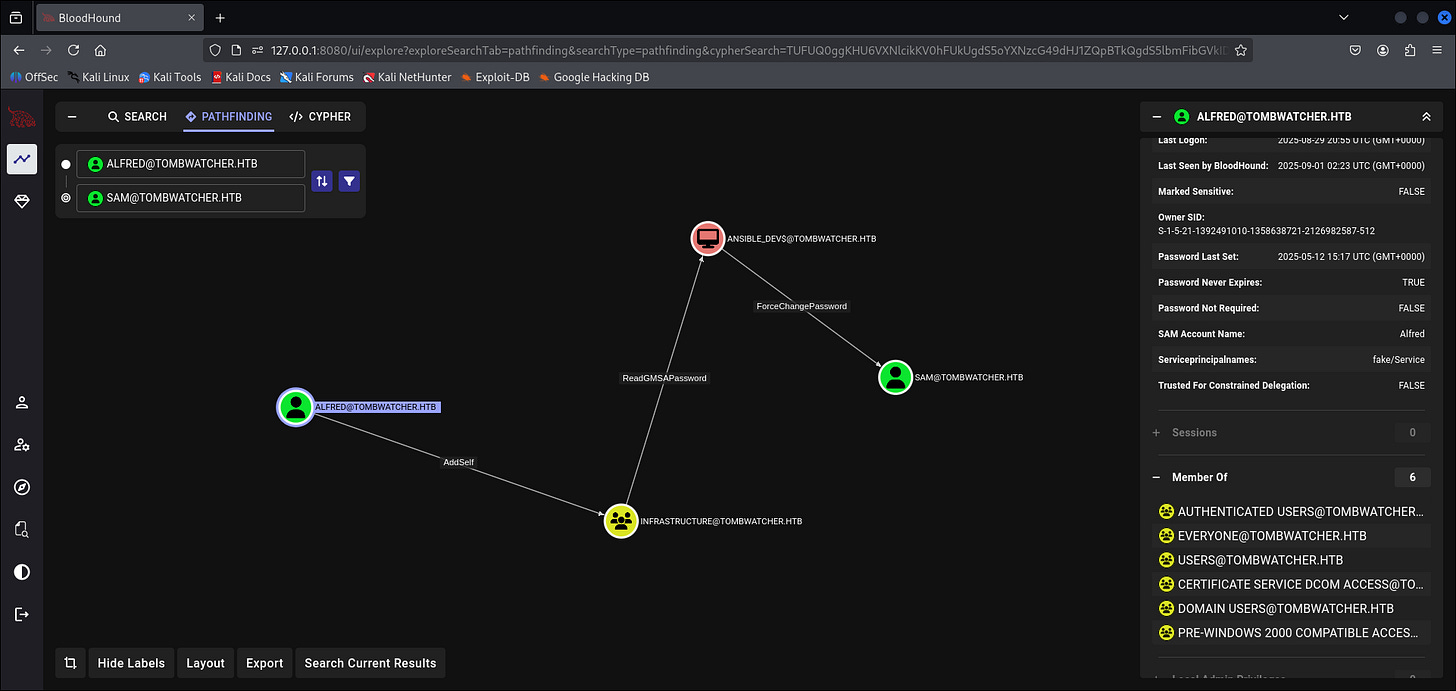Switch to the Search tab
The height and width of the screenshot is (691, 1456).
pyautogui.click(x=137, y=117)
